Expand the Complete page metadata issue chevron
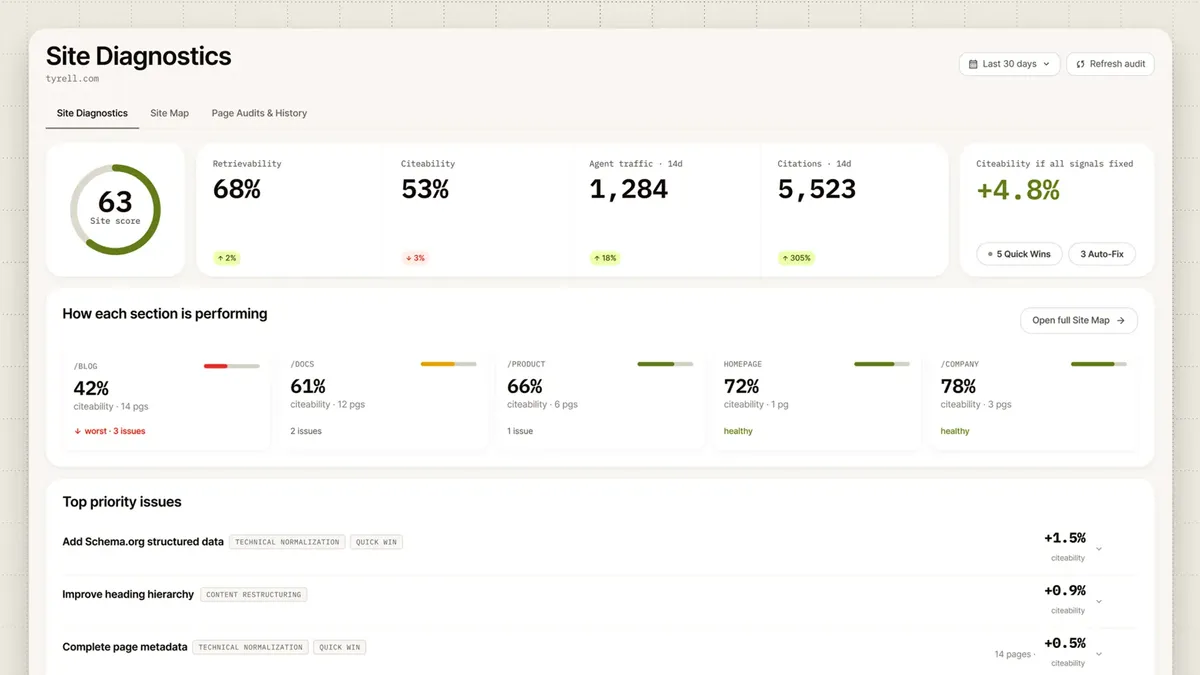1200x675 pixels. (1099, 654)
